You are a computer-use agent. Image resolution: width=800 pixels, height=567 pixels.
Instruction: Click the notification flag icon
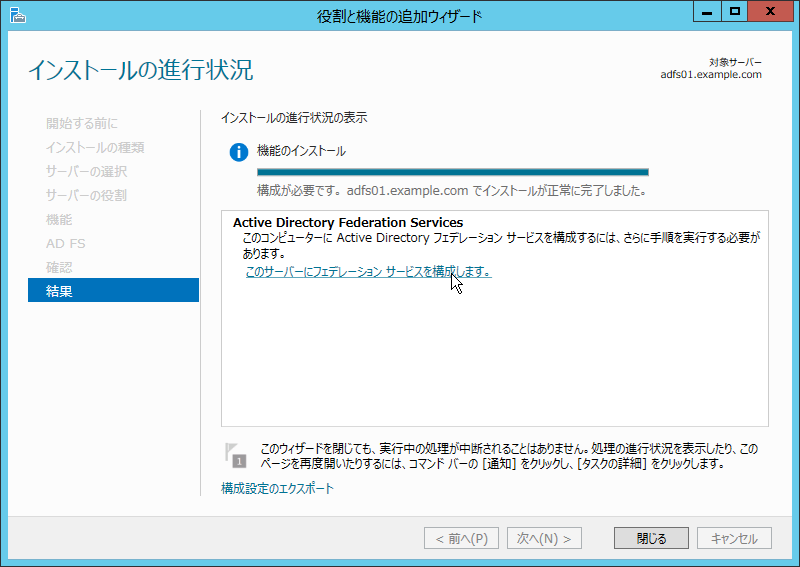click(235, 455)
